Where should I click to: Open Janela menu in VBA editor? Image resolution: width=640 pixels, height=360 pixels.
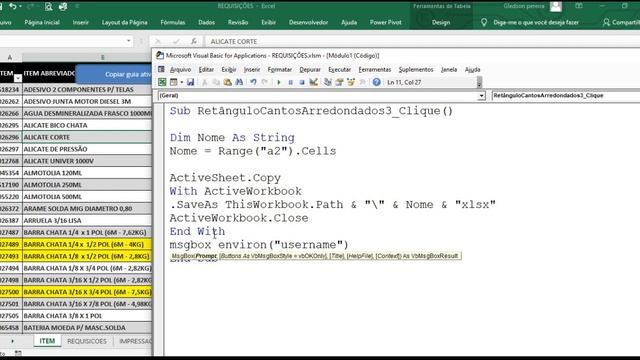pyautogui.click(x=449, y=69)
